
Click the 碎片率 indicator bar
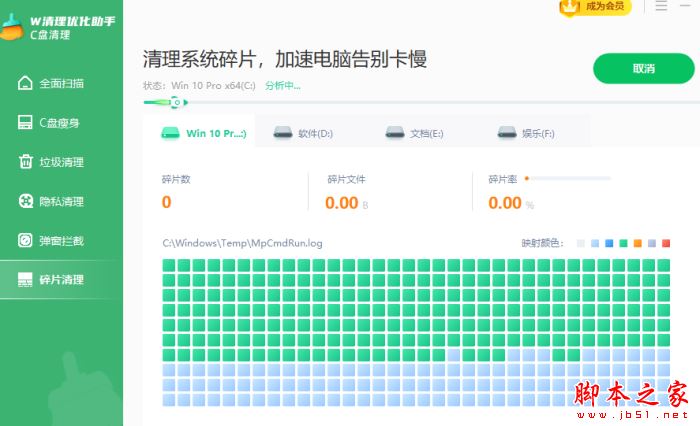click(567, 179)
